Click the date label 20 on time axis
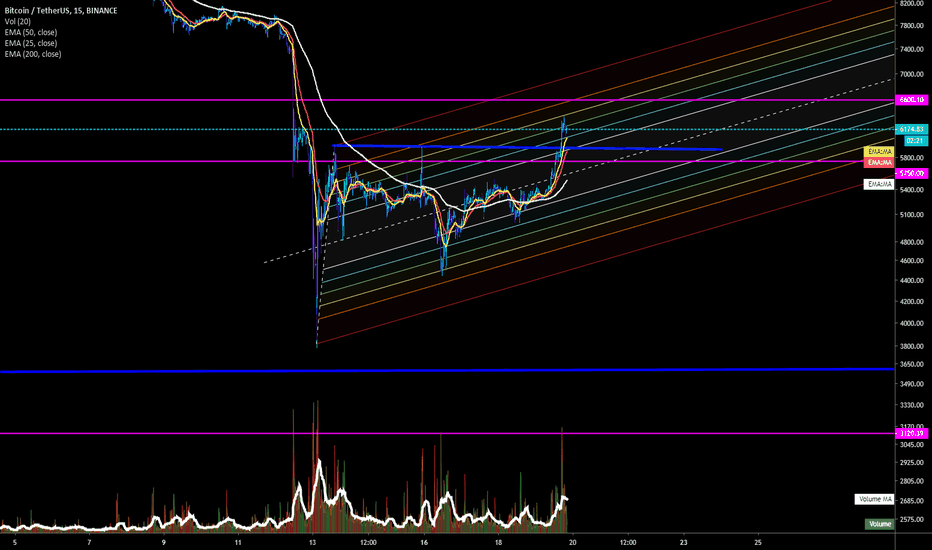932x550 pixels. point(572,542)
